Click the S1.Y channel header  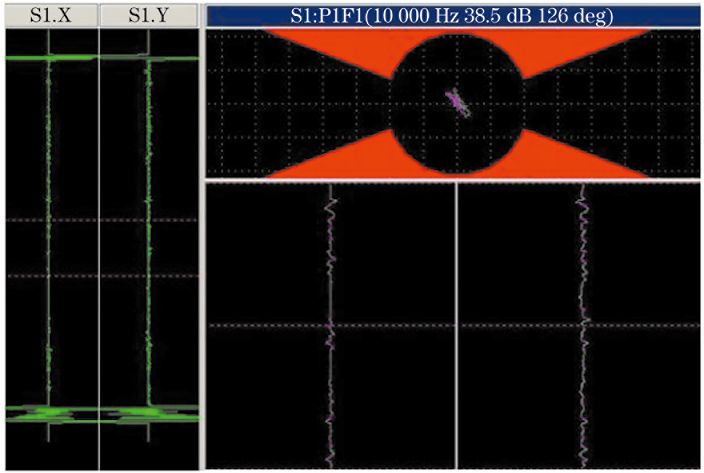[149, 15]
